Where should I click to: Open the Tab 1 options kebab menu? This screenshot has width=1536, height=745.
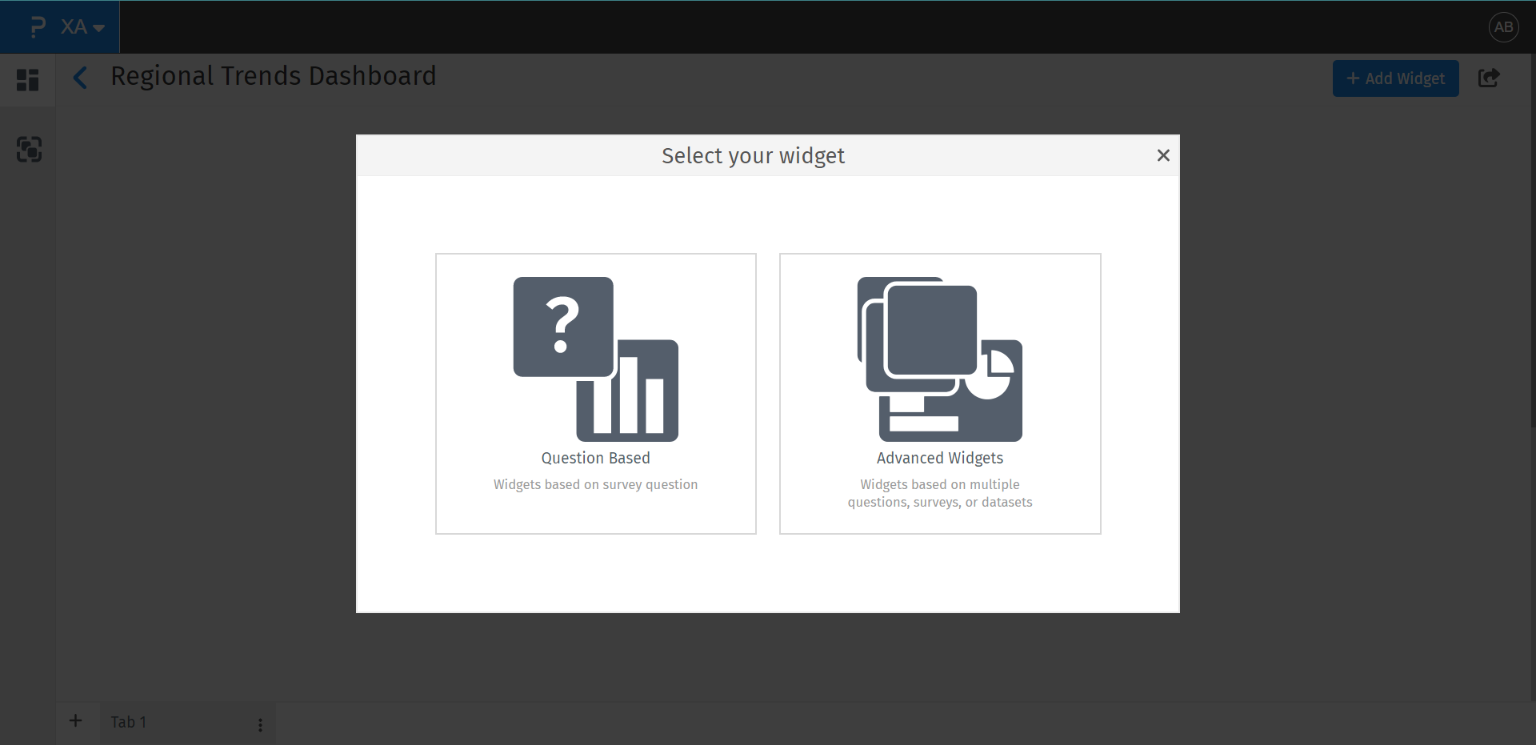(259, 722)
